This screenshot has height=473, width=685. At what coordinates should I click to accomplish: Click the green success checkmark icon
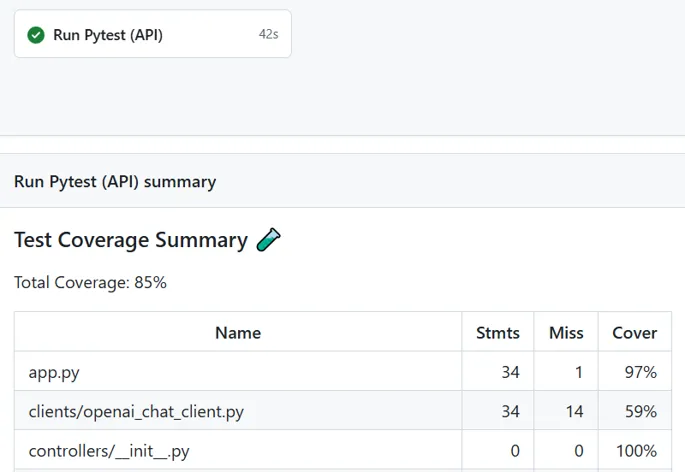pos(36,35)
